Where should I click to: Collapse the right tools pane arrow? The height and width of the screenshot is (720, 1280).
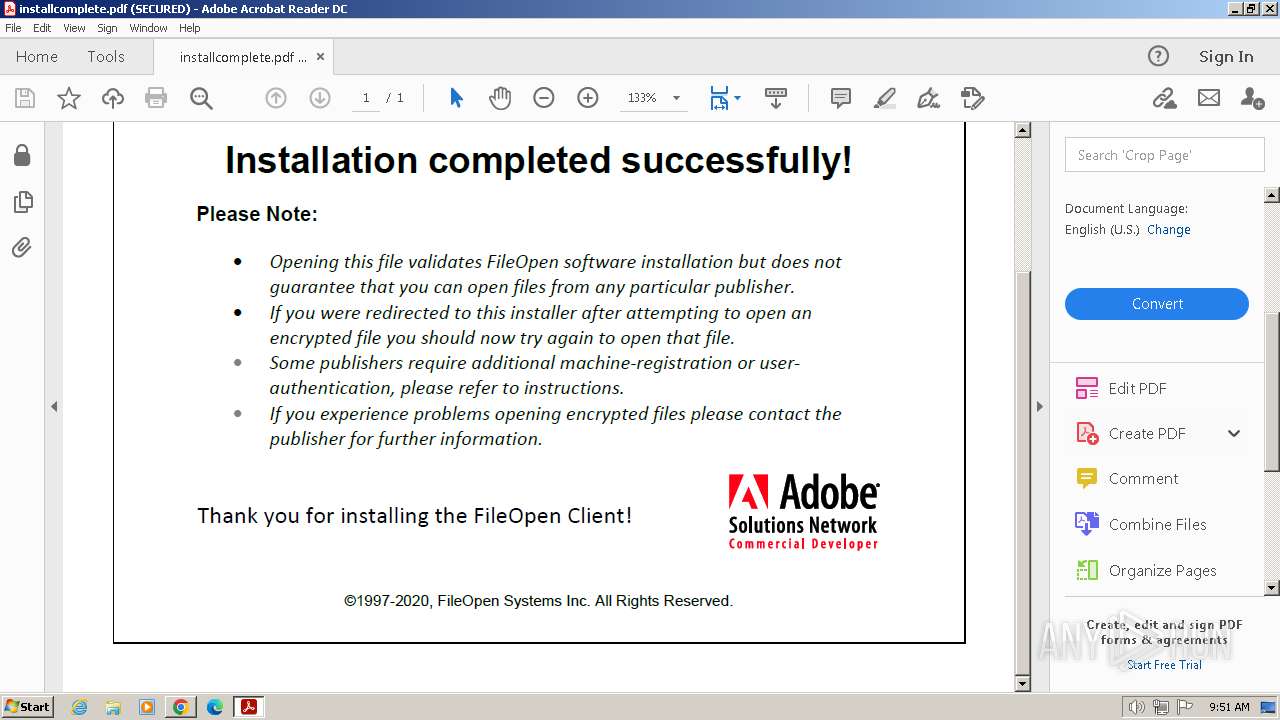point(1039,406)
